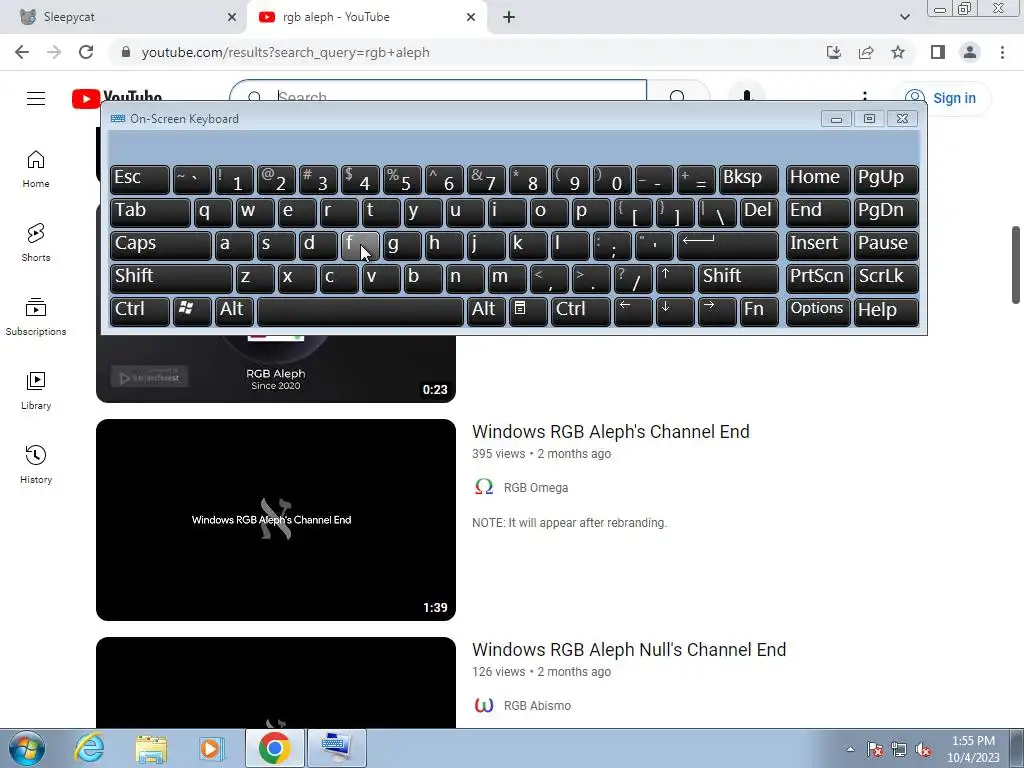1024x768 pixels.
Task: Click Help key on on-screen keyboard
Action: tap(886, 310)
